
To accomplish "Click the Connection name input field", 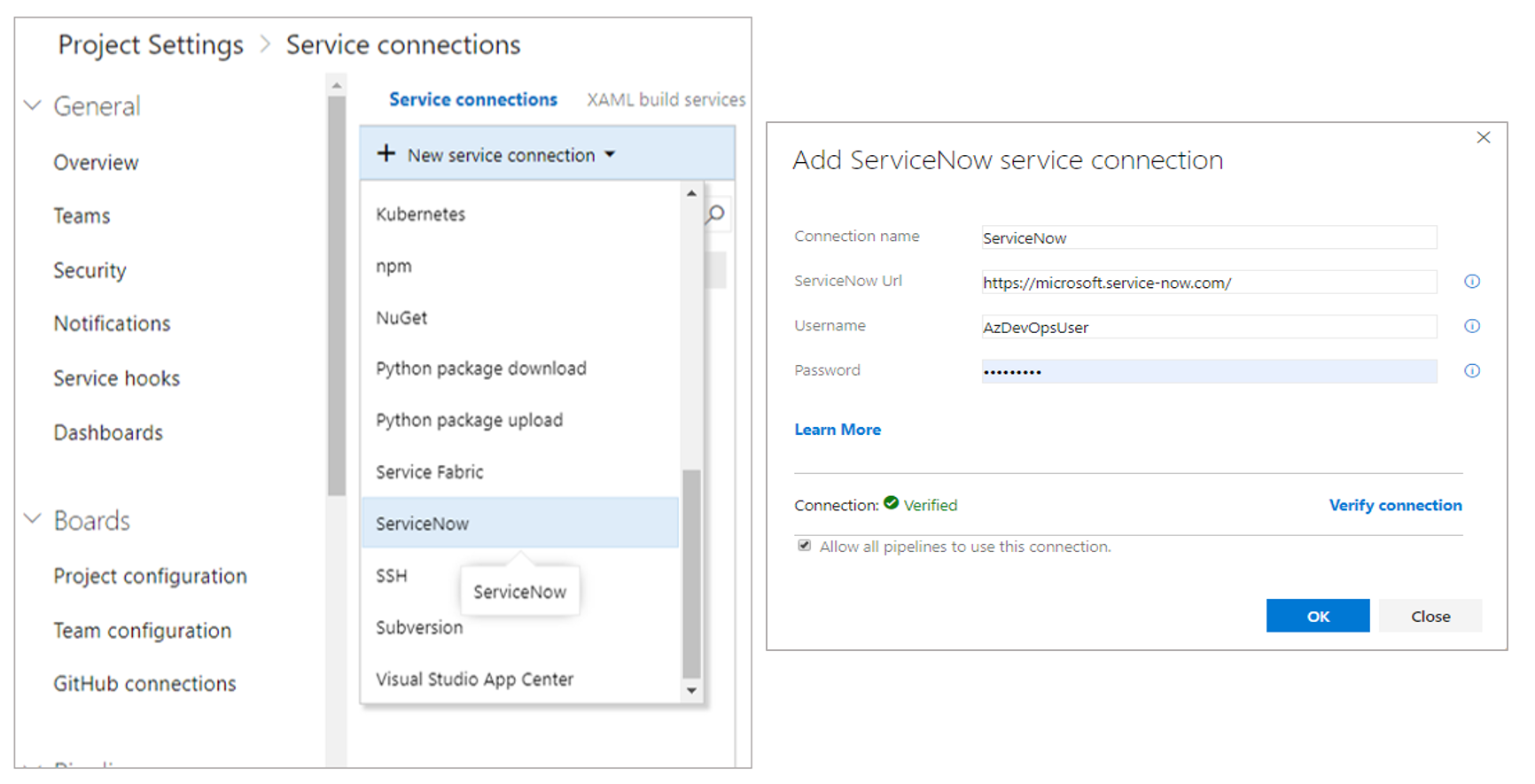I will pos(1209,237).
